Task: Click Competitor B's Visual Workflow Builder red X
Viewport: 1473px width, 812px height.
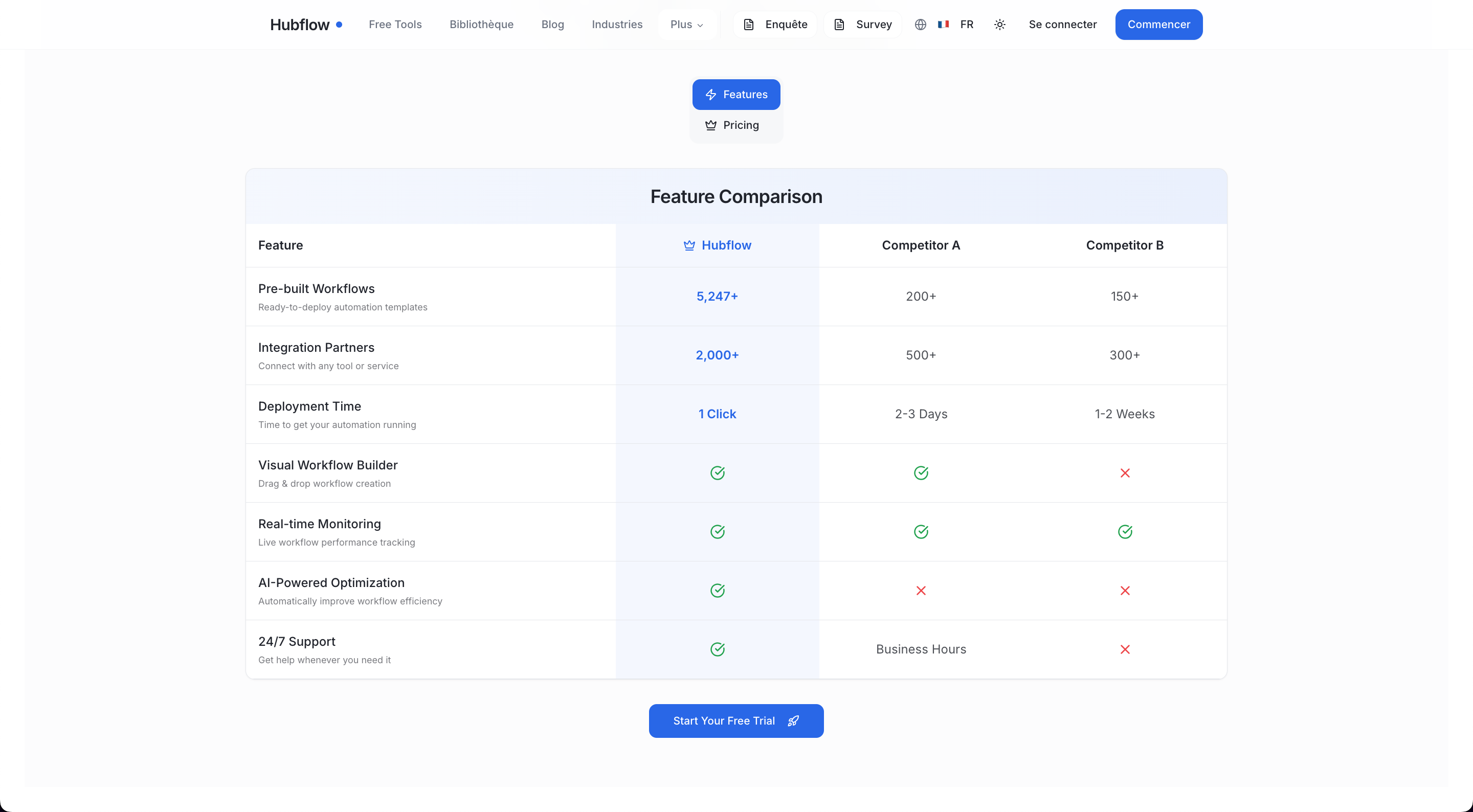Action: 1125,473
